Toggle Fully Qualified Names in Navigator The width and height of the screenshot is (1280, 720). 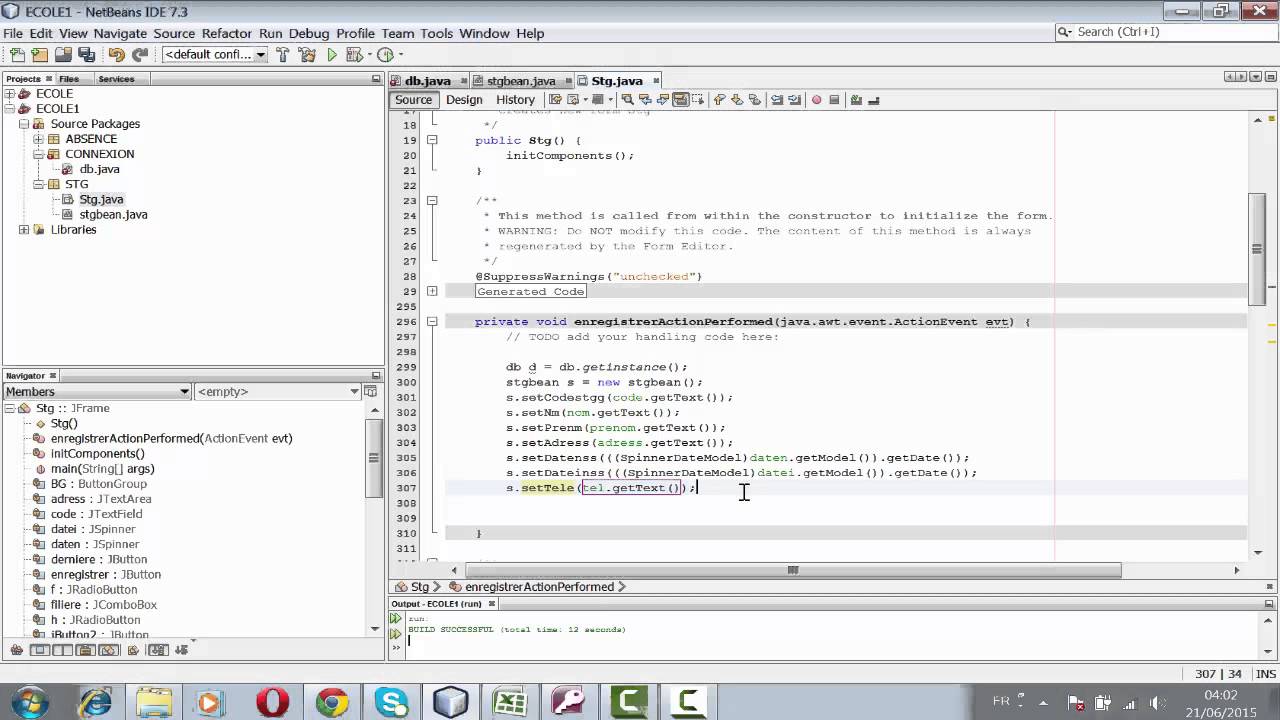(x=133, y=650)
